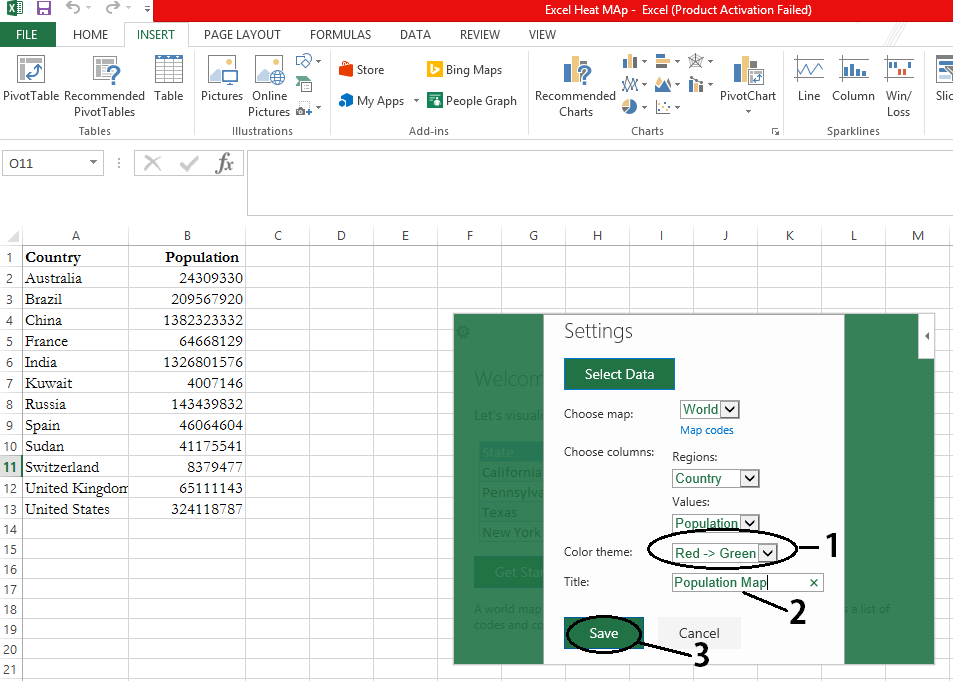Insert a Column sparkline
This screenshot has height=681, width=953.
(853, 72)
